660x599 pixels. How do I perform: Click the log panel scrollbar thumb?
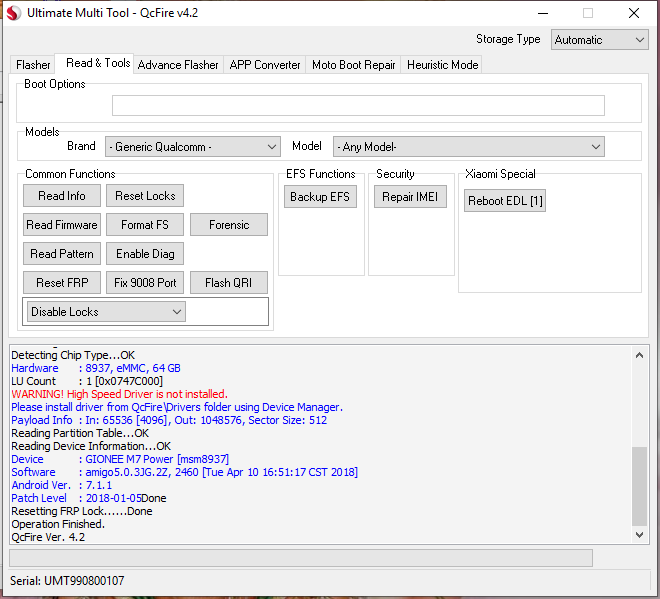(639, 486)
